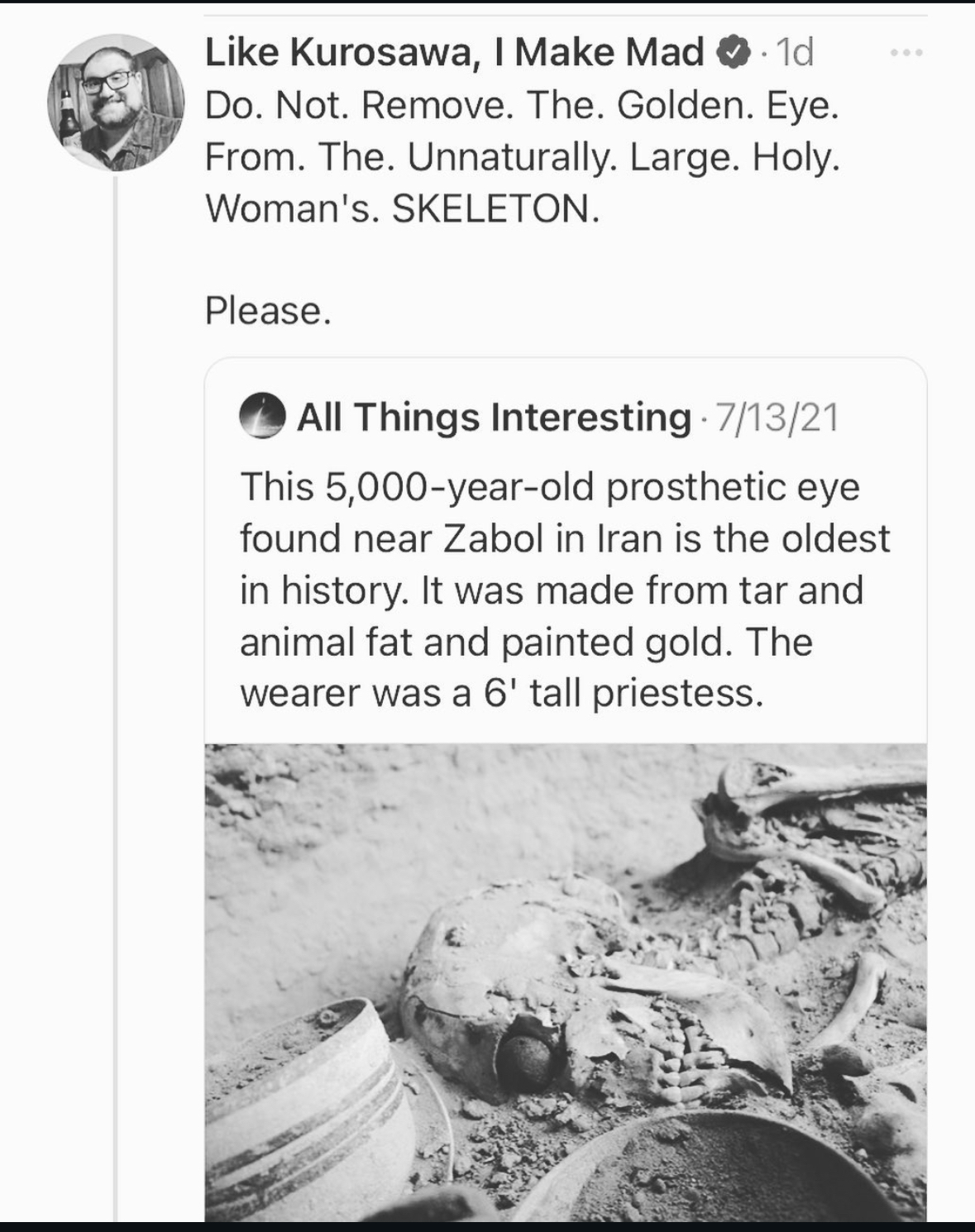Open the three-dot more options menu
Screen dimensions: 975x1232
pos(906,54)
